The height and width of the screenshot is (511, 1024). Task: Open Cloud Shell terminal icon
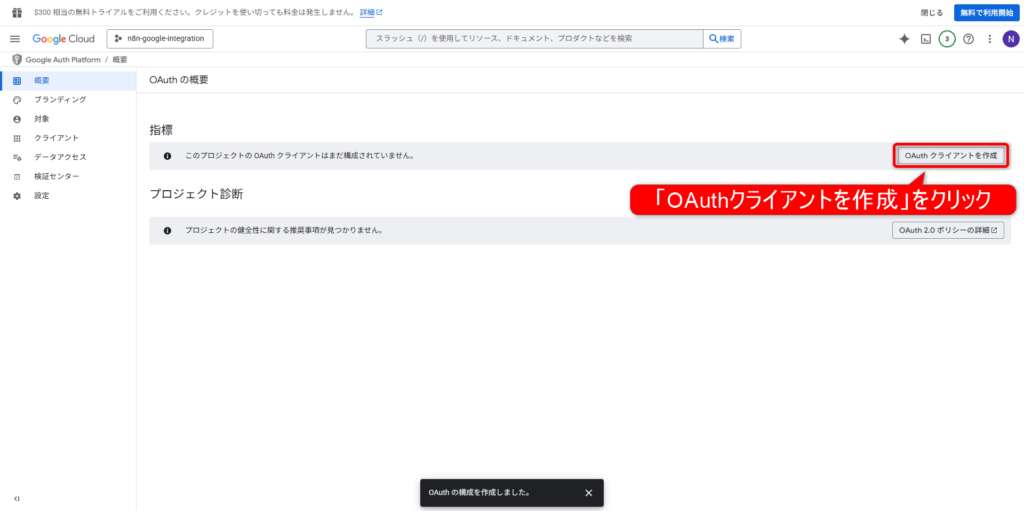(x=926, y=39)
